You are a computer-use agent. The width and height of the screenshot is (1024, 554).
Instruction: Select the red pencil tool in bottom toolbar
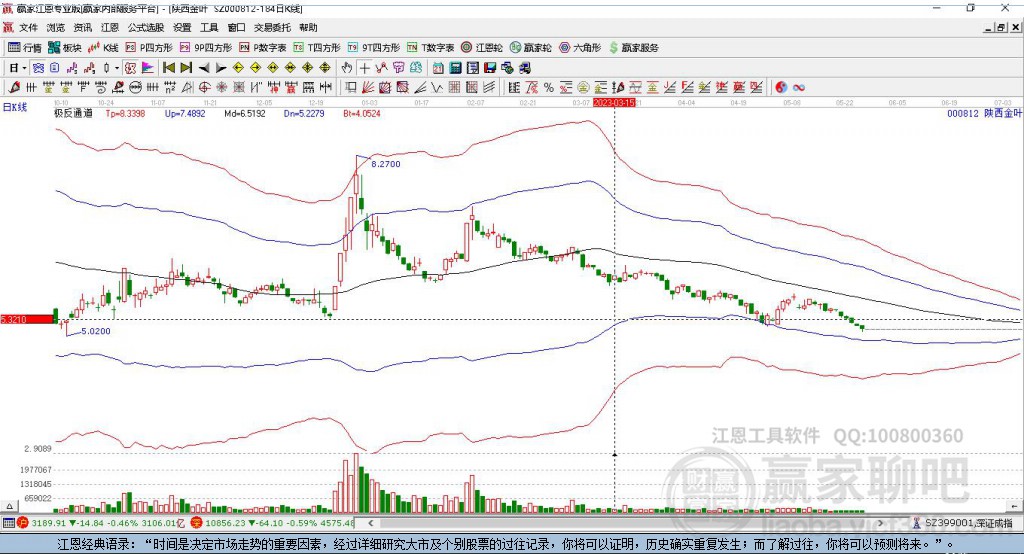(x=14, y=88)
